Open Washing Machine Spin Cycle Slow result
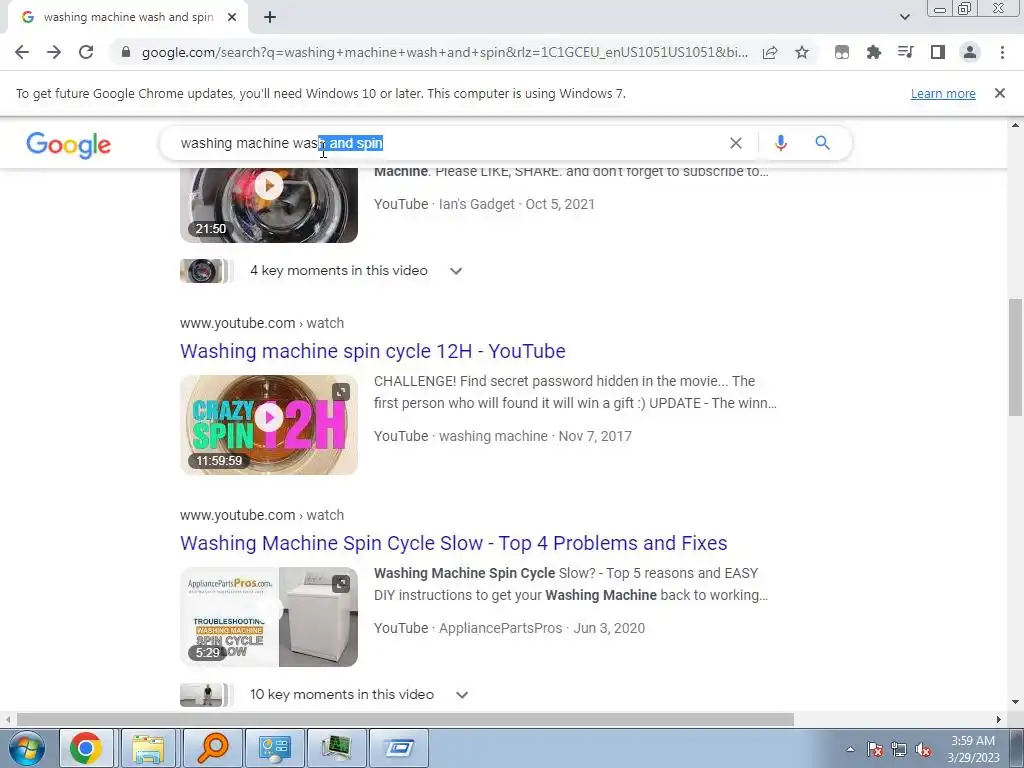1024x768 pixels. tap(454, 543)
